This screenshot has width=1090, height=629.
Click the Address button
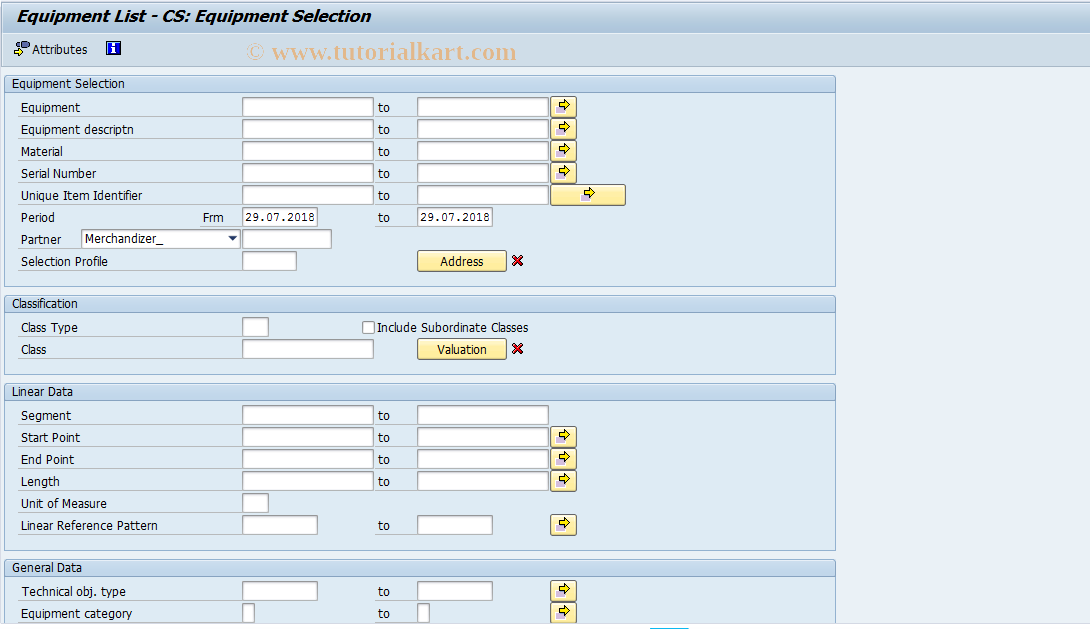[462, 261]
